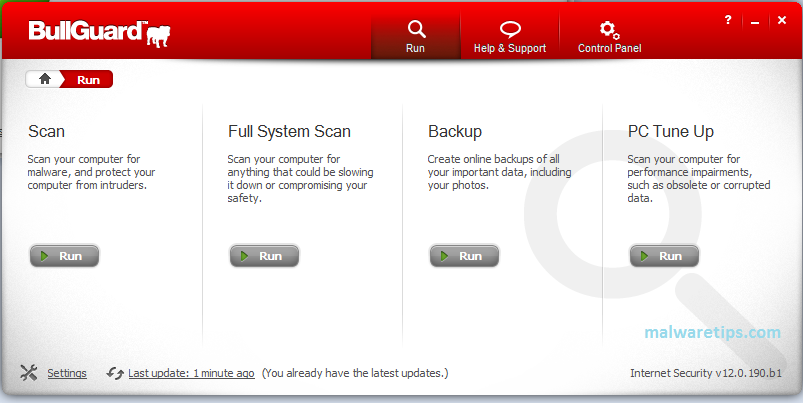Click the 'anything that could be slowing' description

click(300, 179)
